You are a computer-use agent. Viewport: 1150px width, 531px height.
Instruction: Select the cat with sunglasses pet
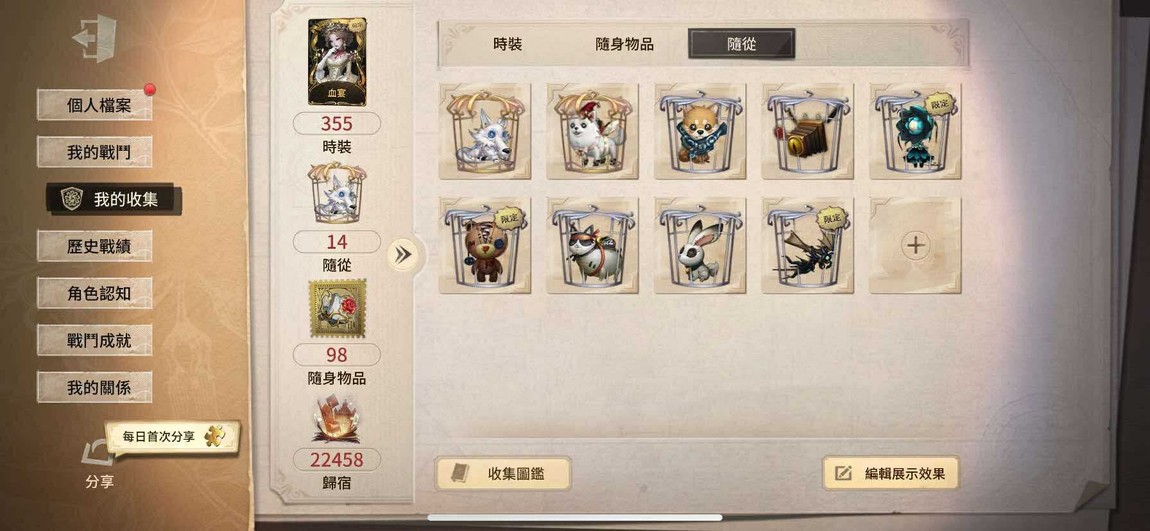pos(593,245)
